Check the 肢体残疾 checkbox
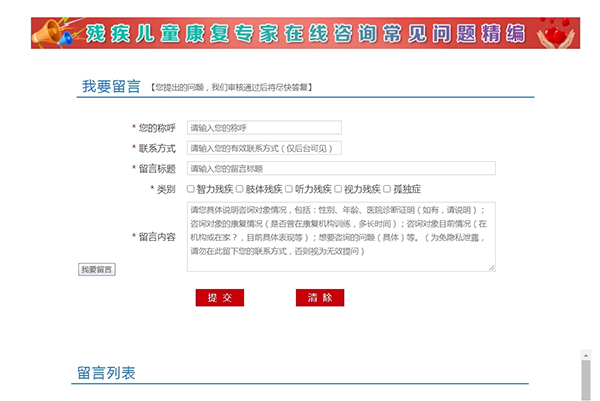Screen dimensions: 600x401 [x=240, y=188]
